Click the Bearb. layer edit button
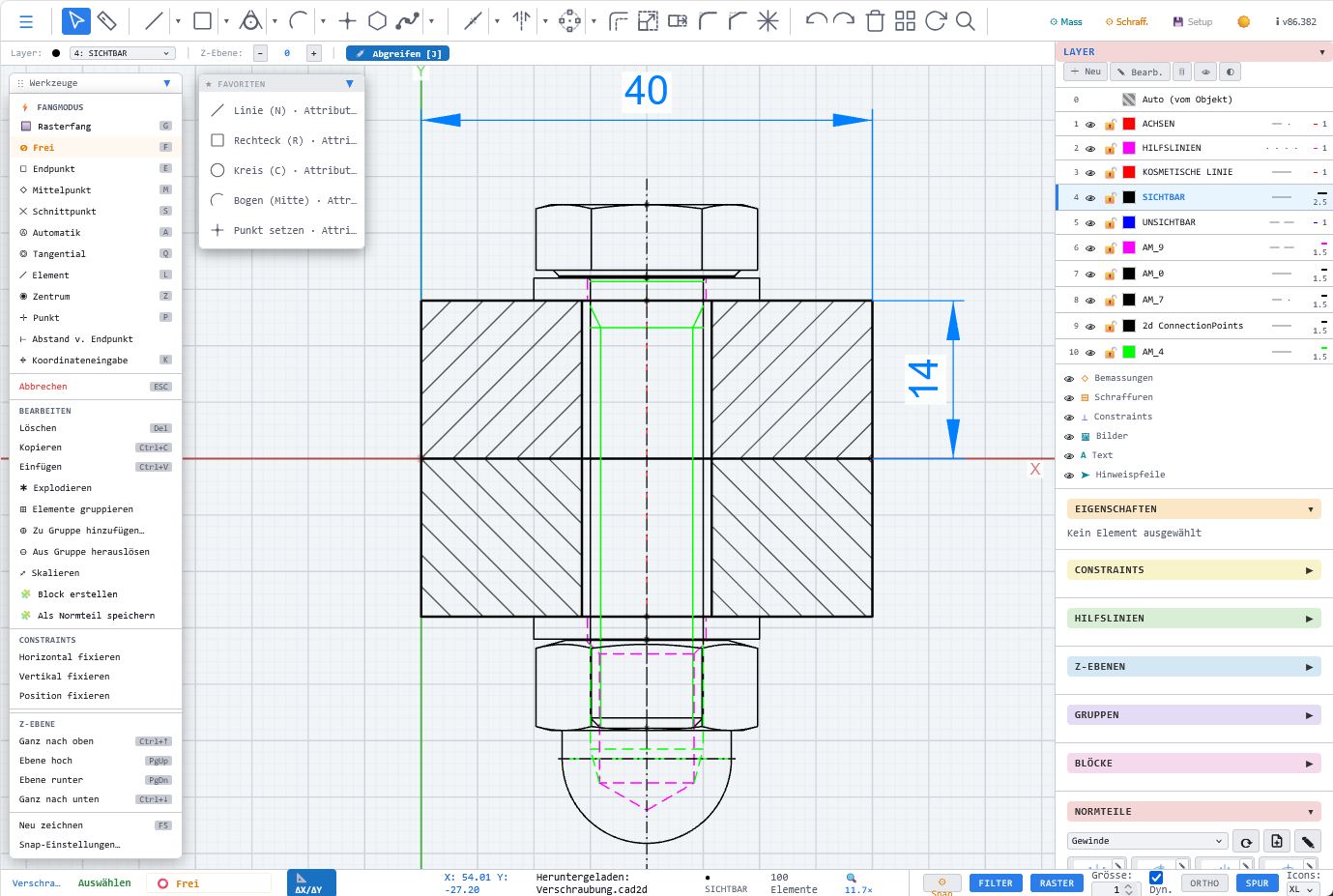 tap(1139, 72)
